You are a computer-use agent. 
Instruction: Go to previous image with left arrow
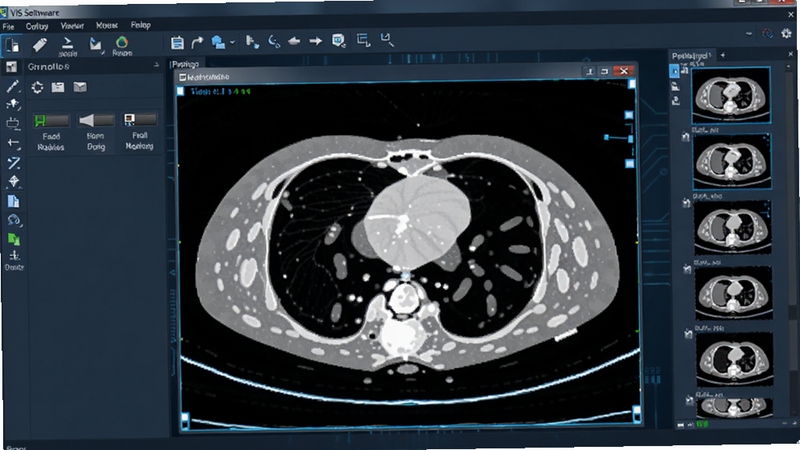point(294,41)
